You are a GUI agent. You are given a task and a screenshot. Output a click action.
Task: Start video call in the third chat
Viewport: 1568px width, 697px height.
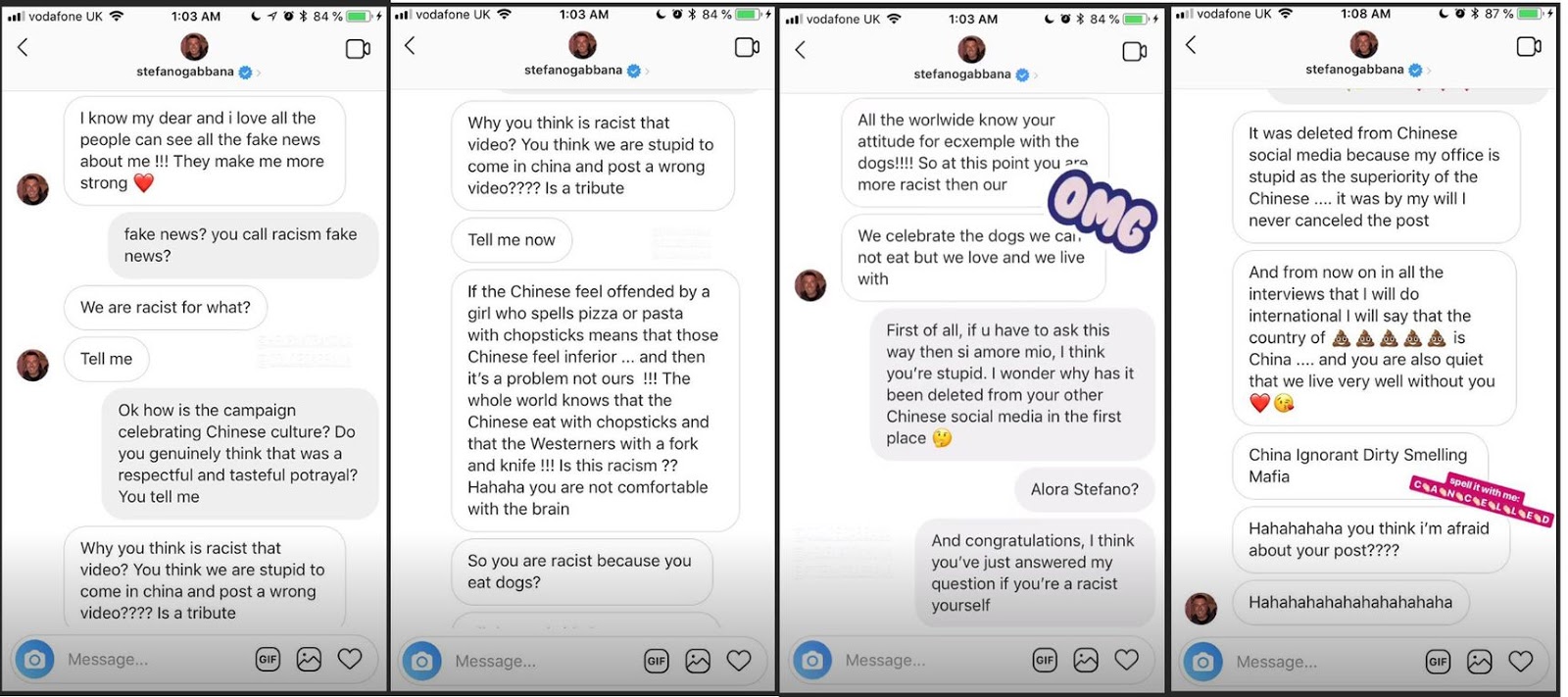(x=1135, y=51)
